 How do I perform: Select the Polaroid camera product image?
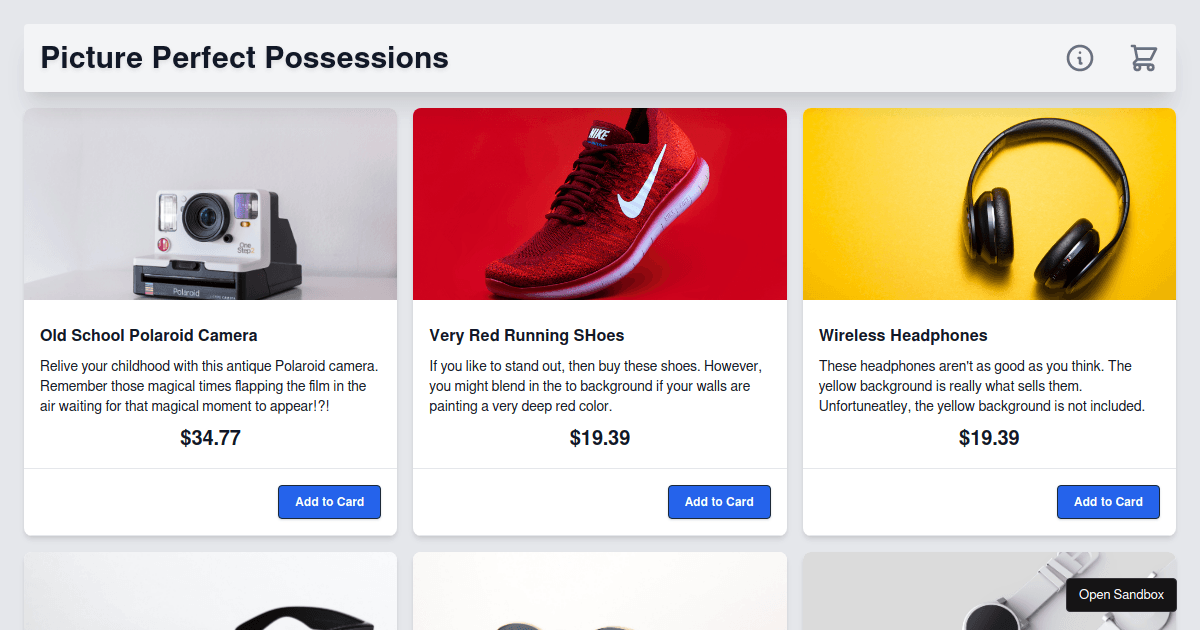pos(210,204)
